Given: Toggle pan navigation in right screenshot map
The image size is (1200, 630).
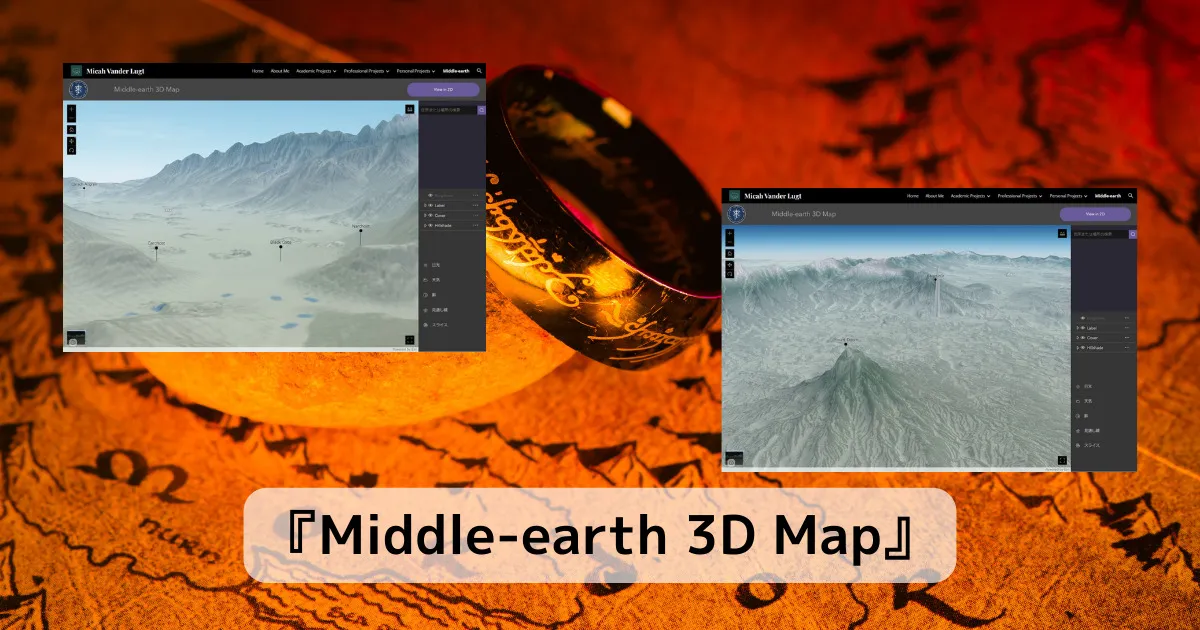Looking at the screenshot, I should coord(729,265).
